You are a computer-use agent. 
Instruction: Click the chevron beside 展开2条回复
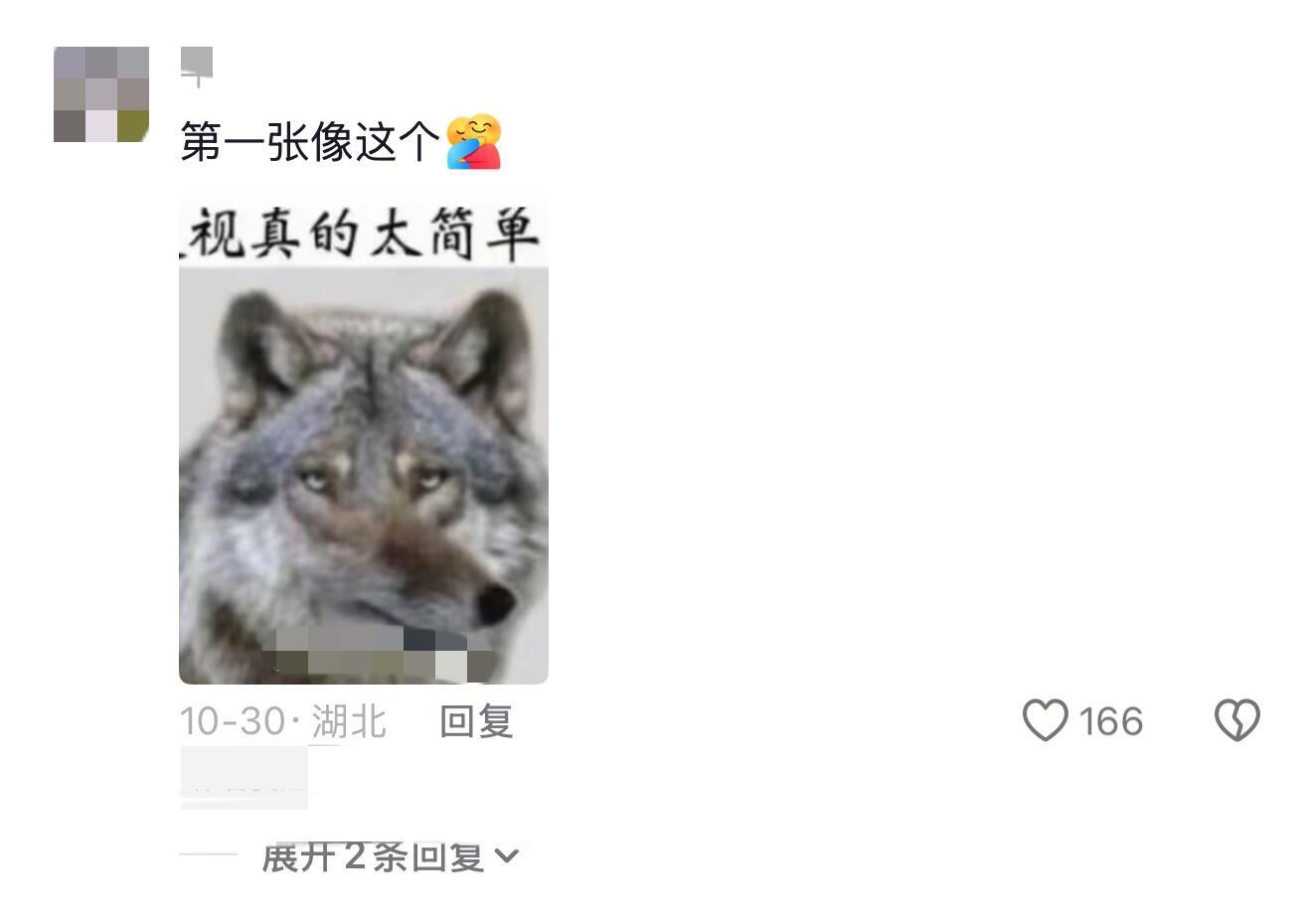point(507,855)
